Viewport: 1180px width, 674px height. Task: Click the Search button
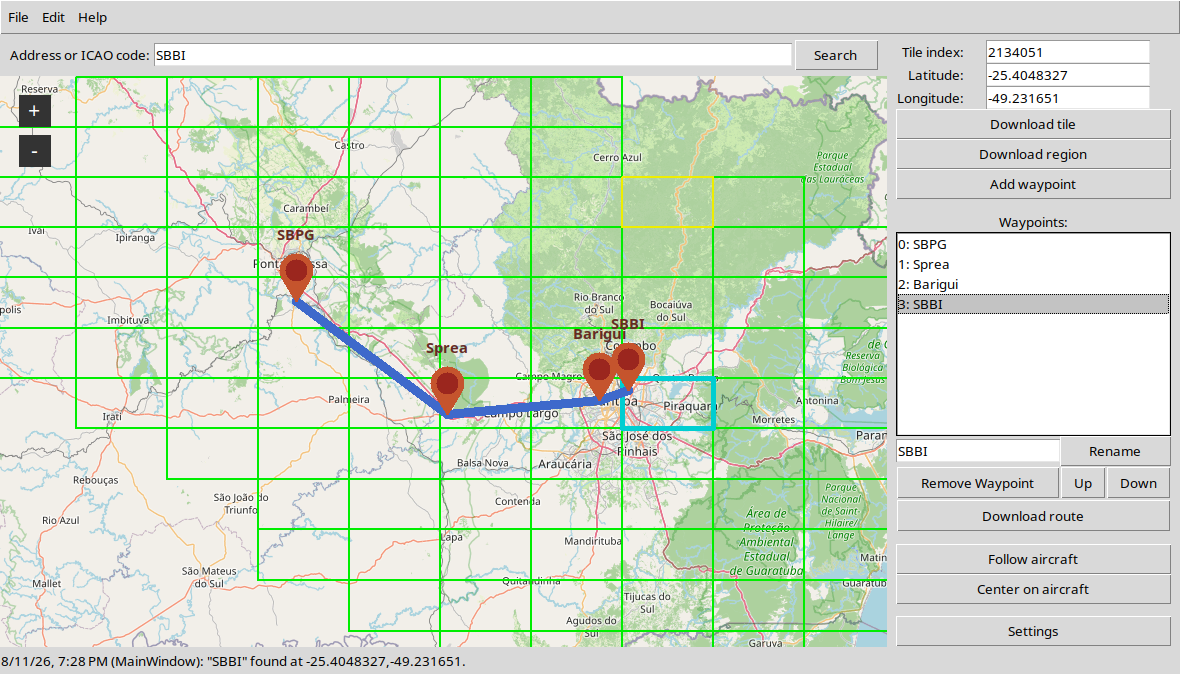tap(835, 55)
